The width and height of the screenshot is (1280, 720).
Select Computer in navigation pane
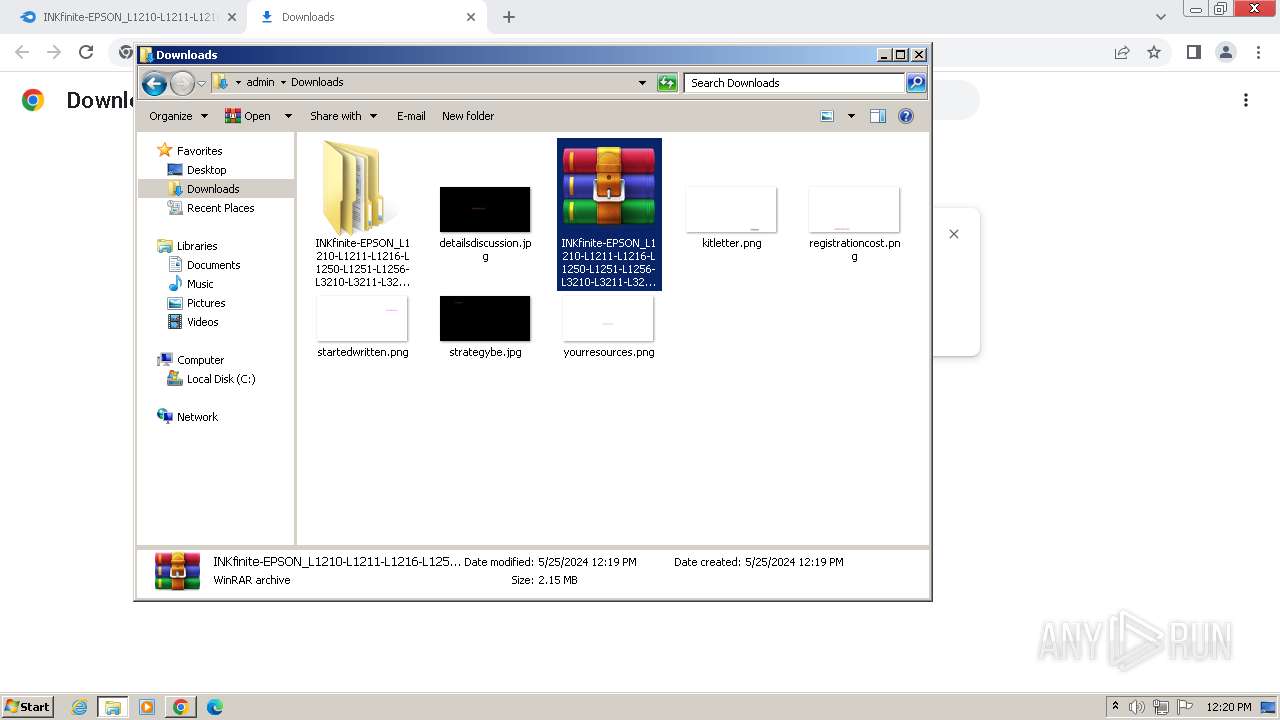(200, 360)
